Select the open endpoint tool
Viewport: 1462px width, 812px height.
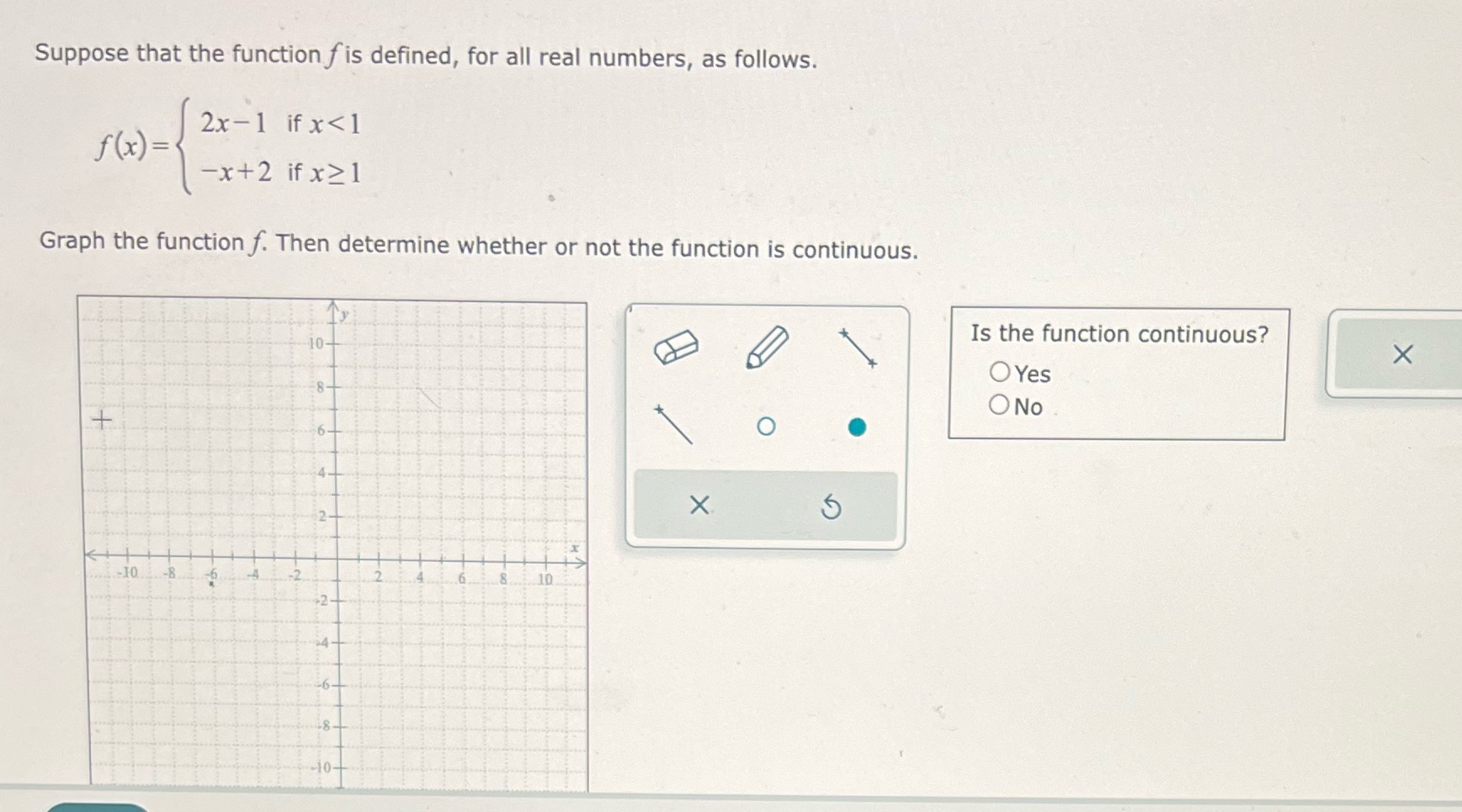(767, 427)
